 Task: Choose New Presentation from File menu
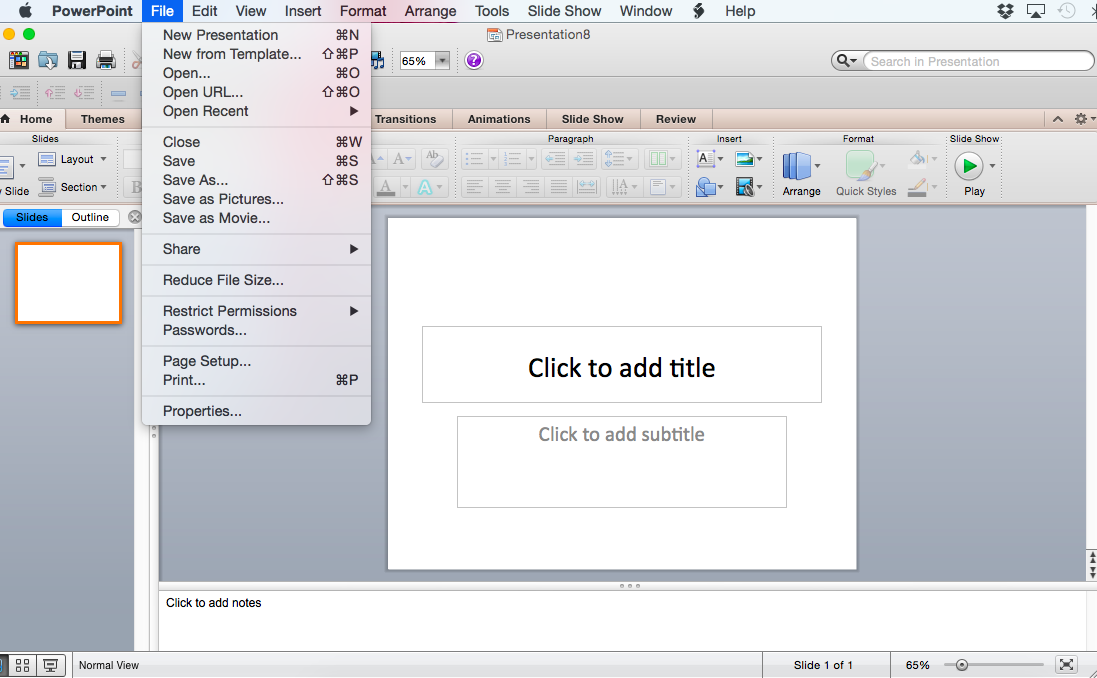click(x=256, y=35)
